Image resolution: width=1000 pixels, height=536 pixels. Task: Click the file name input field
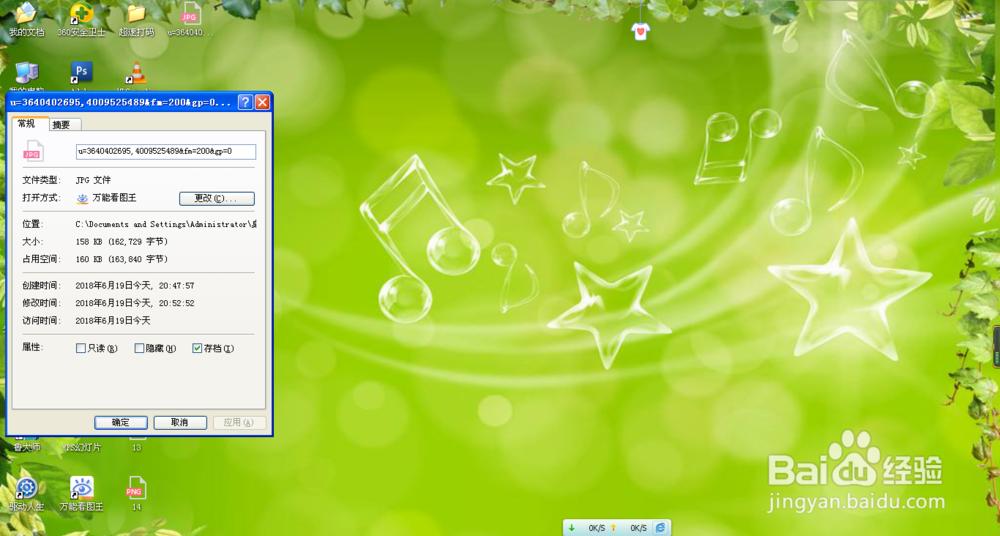click(x=166, y=151)
